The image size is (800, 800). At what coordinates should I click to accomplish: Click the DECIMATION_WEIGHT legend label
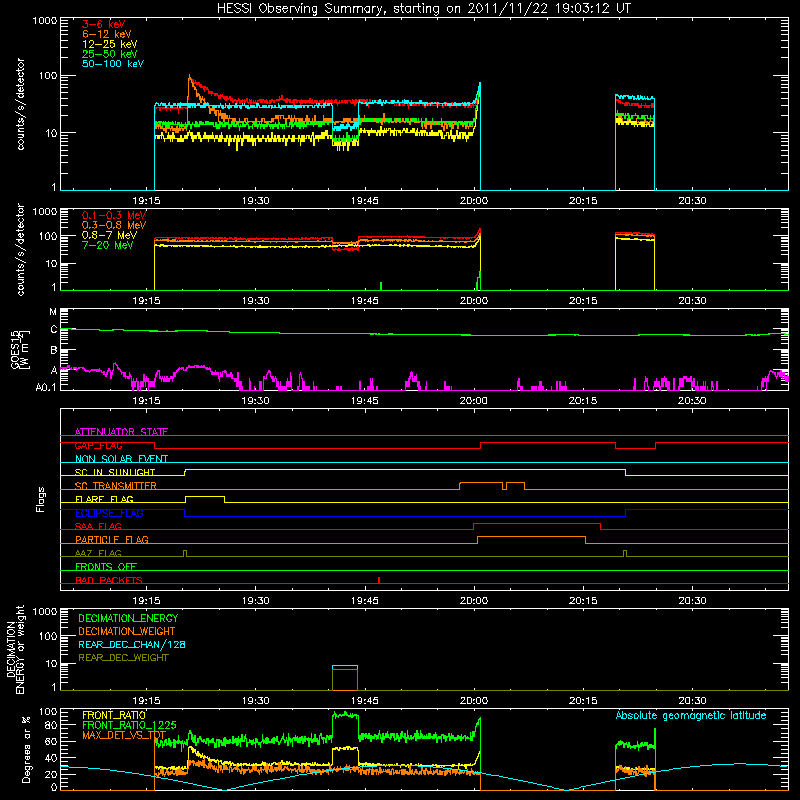pos(127,631)
